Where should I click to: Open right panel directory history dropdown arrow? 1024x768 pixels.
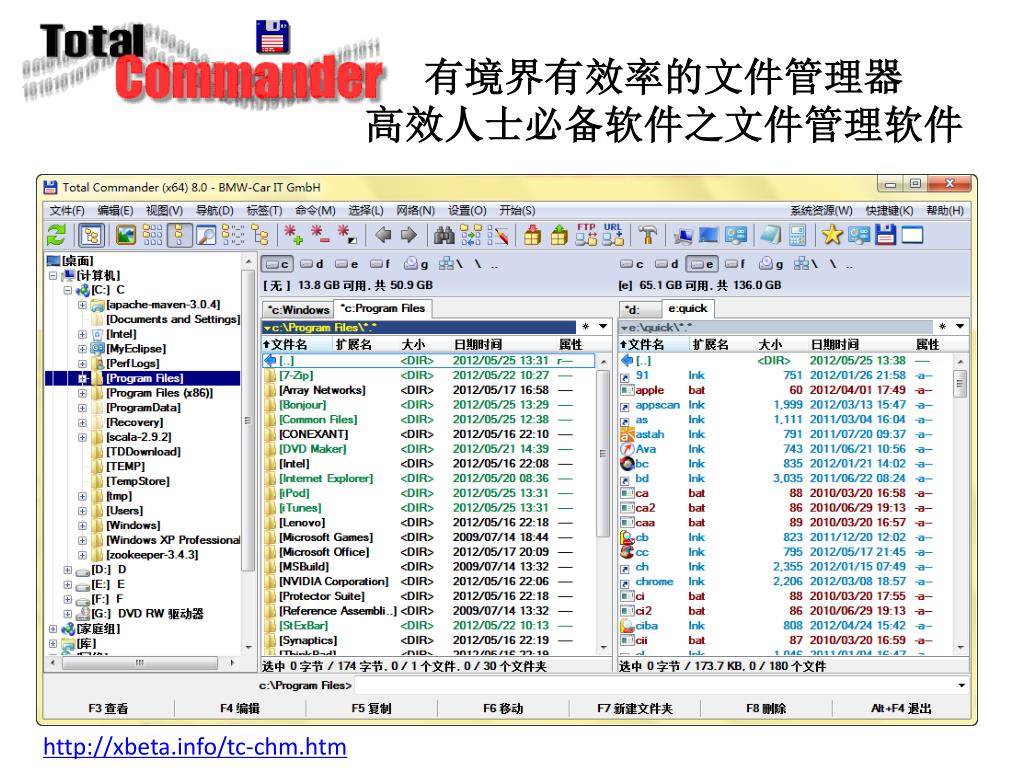point(960,327)
